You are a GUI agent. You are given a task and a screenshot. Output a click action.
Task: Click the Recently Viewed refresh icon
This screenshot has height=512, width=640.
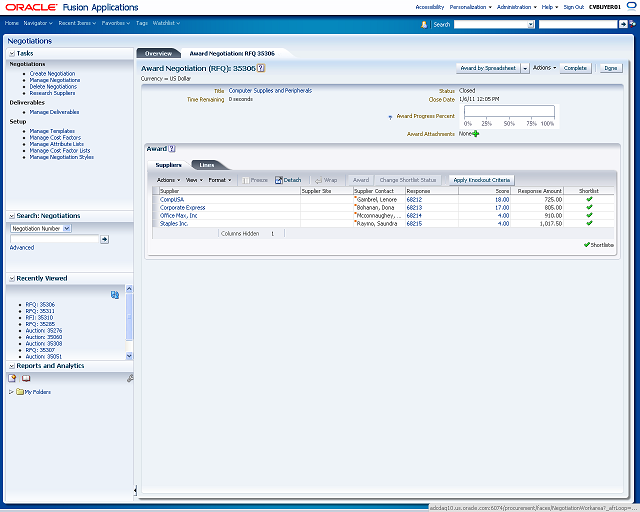click(115, 295)
